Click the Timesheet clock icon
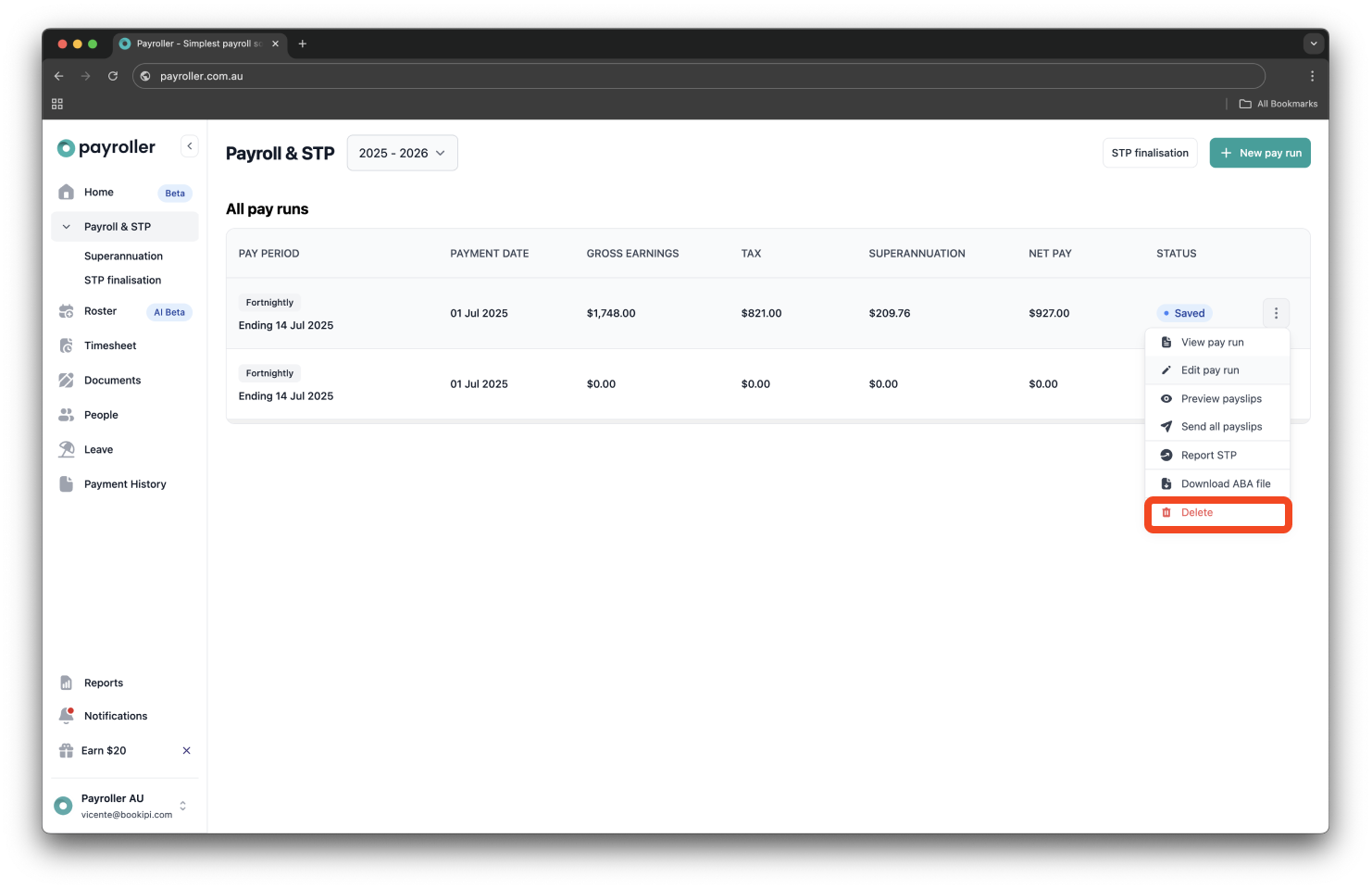This screenshot has width=1372, height=889. [x=67, y=346]
